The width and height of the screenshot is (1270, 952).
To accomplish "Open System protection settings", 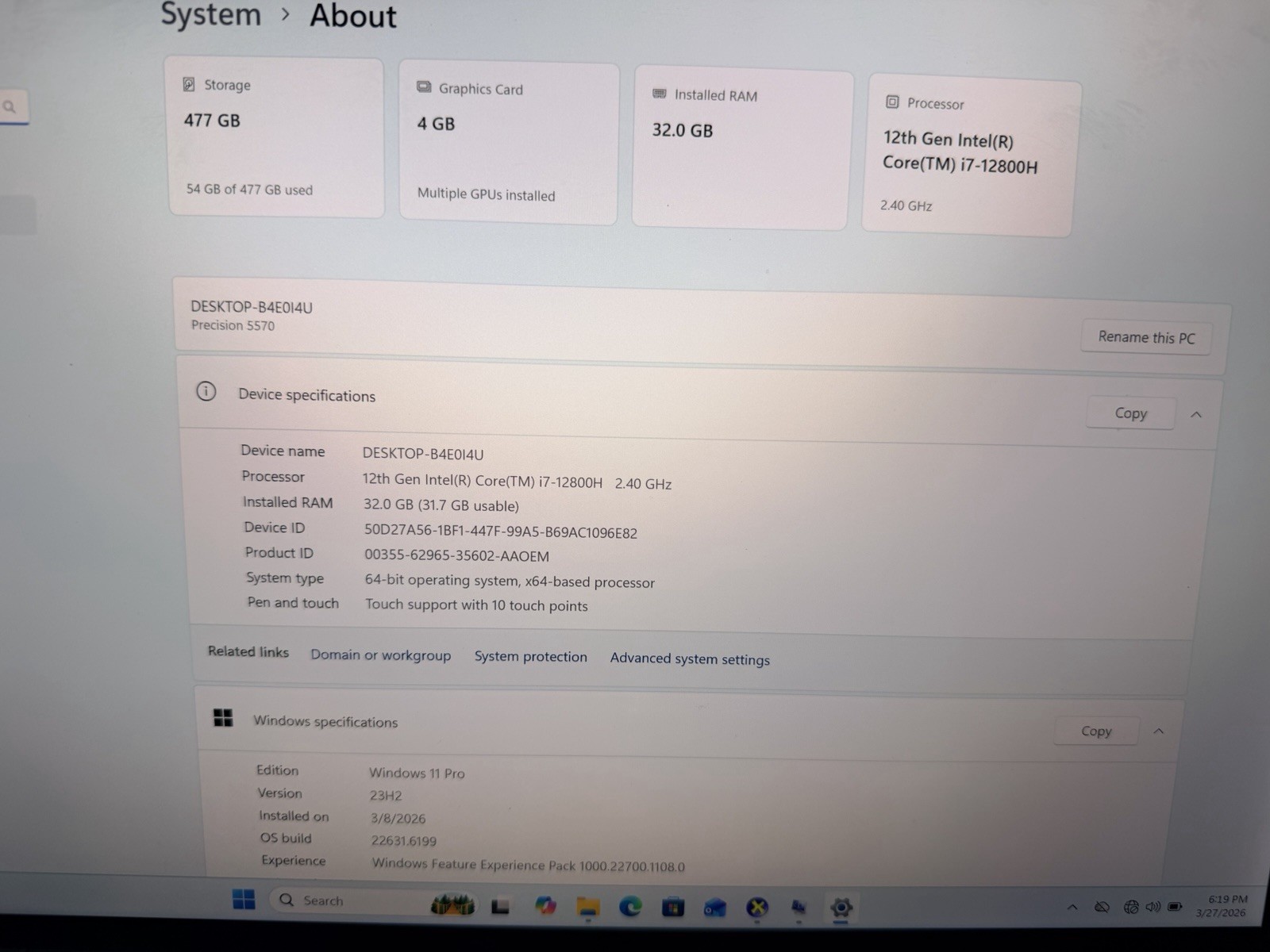I will 530,657.
